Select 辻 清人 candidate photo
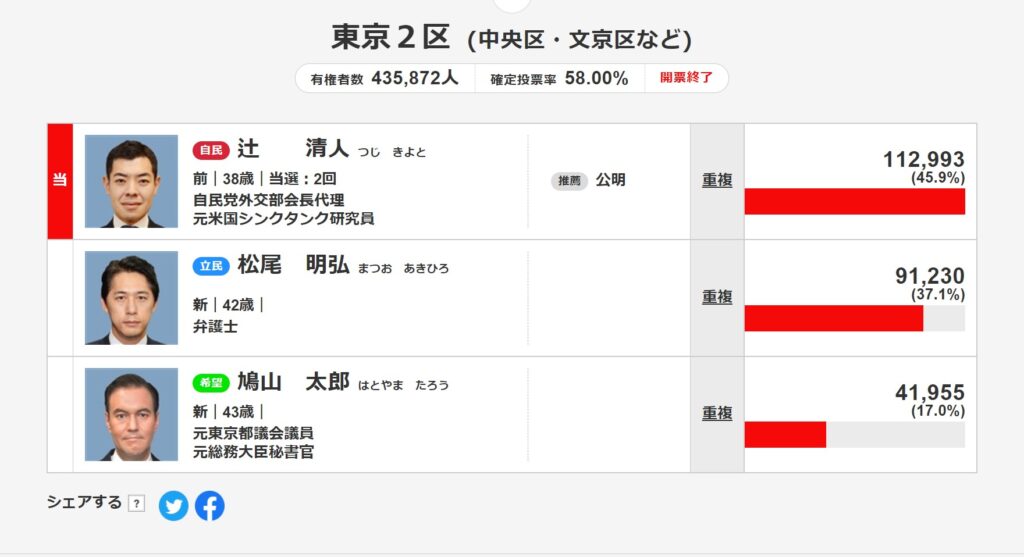This screenshot has height=557, width=1024. [131, 182]
